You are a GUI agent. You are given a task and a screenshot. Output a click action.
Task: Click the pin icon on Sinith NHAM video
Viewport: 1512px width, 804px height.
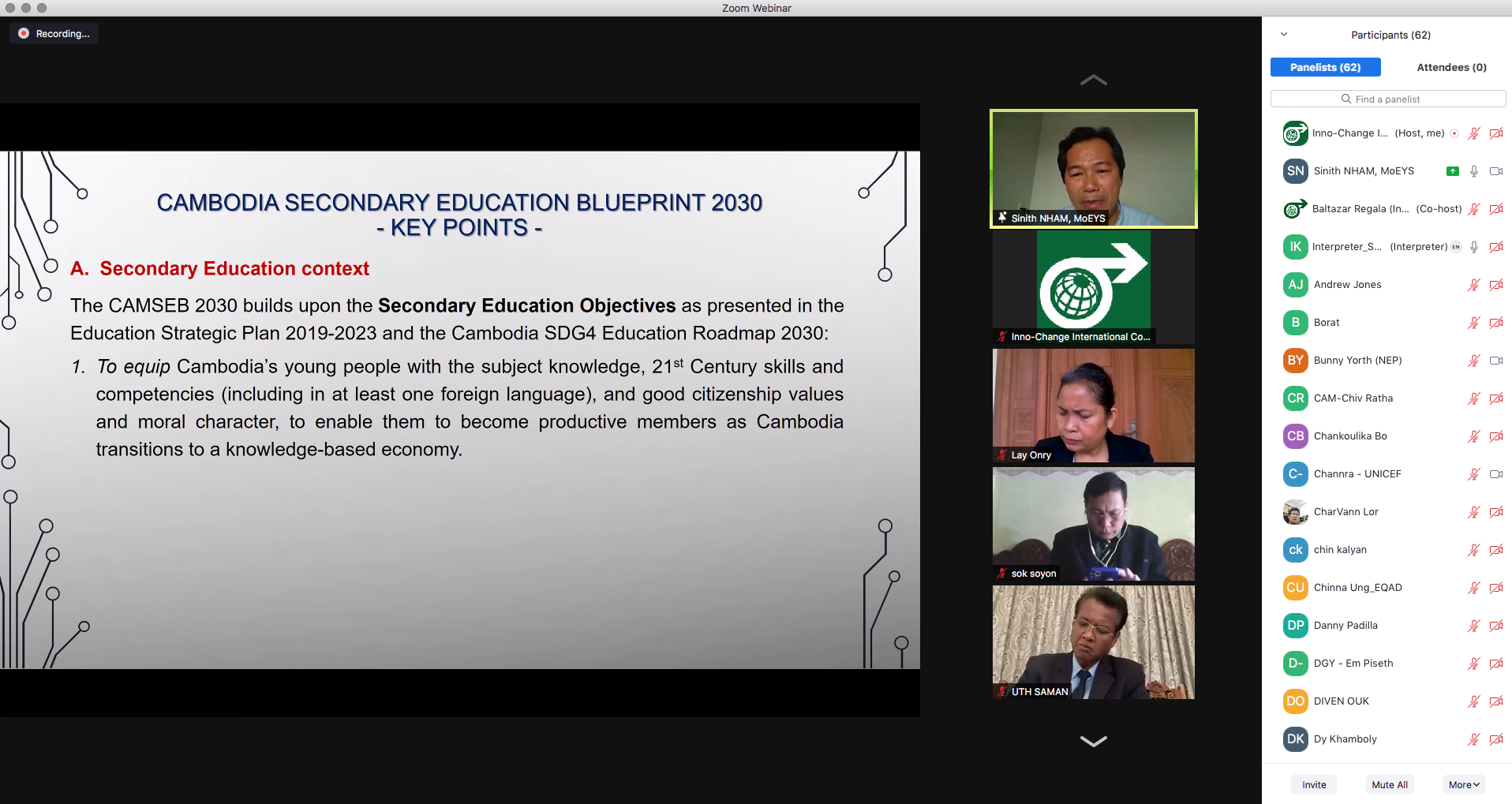pos(1002,217)
